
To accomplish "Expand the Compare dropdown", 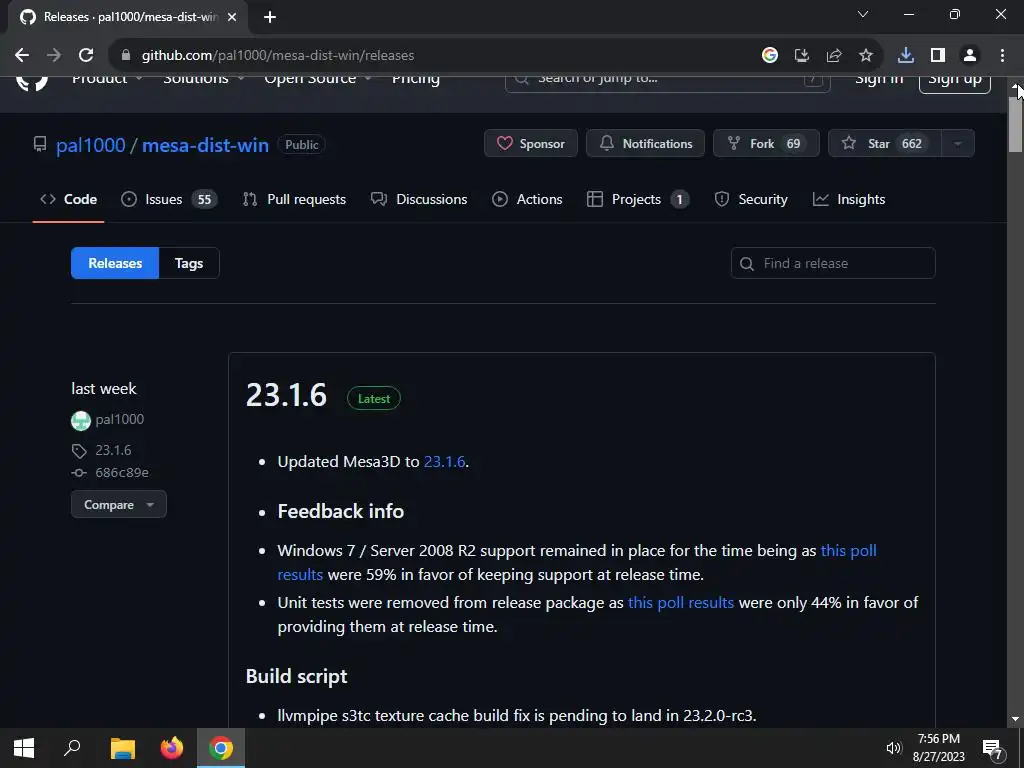I will click(x=118, y=505).
